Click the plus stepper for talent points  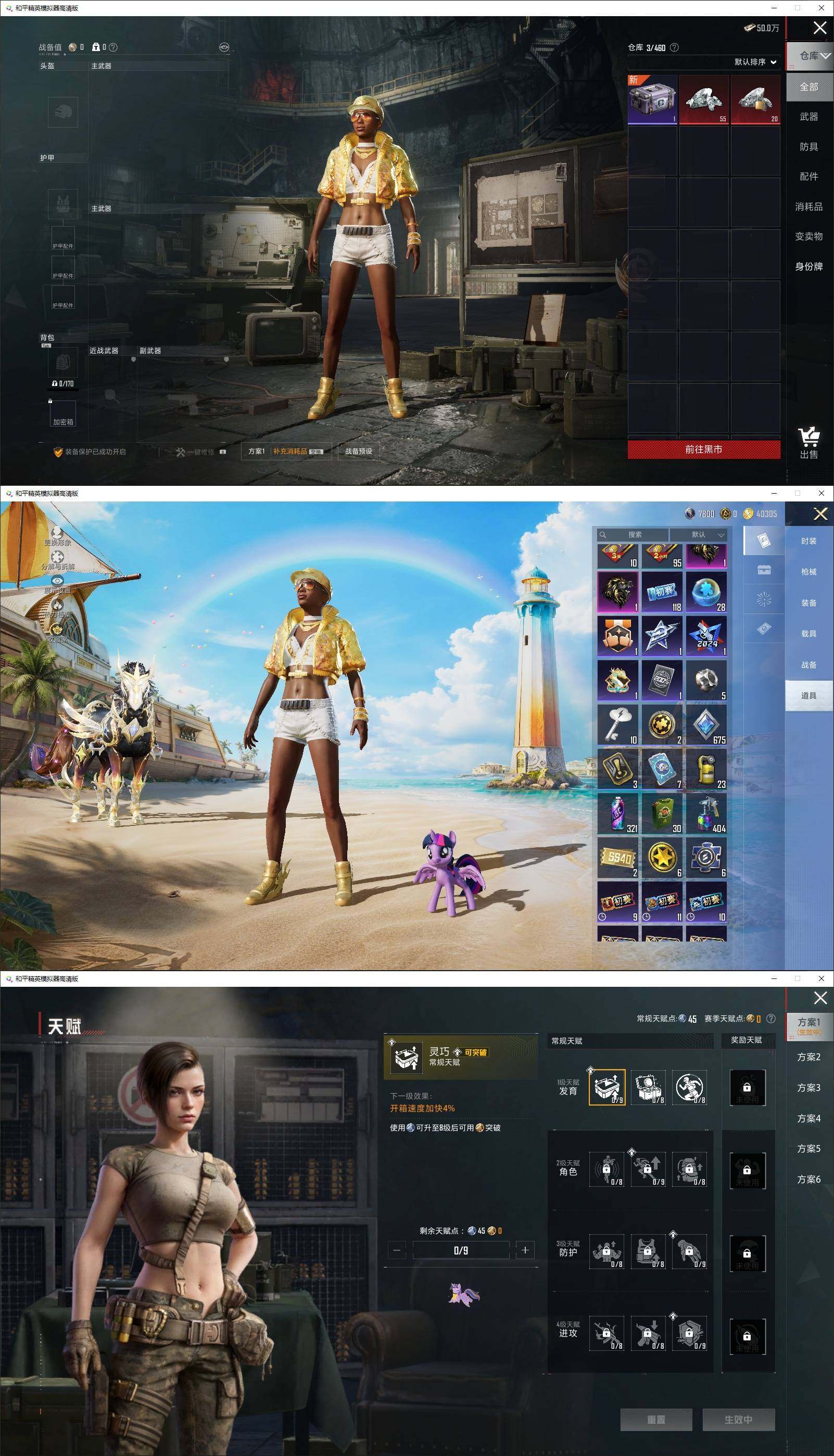coord(525,1250)
